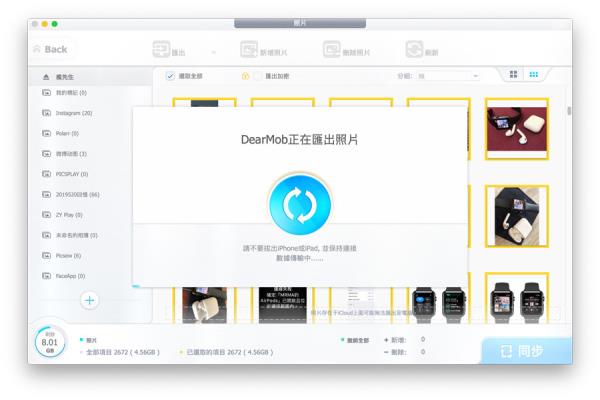
Task: Open the dropdown arrow beside Export
Action: pos(214,52)
